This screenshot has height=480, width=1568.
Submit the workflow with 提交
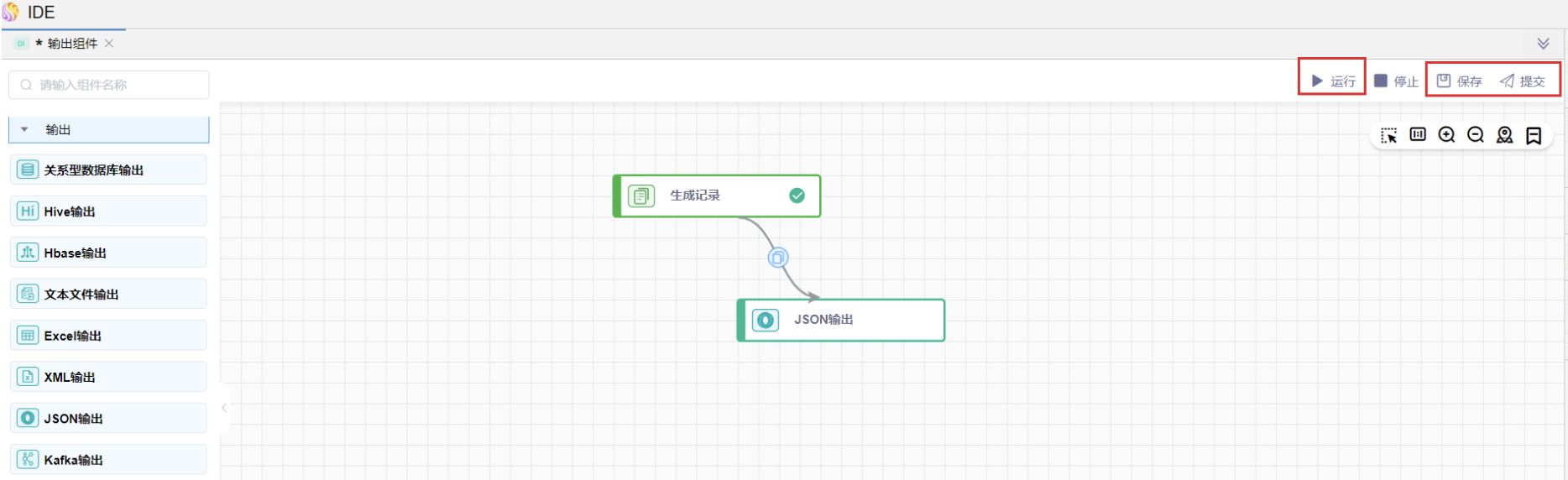(x=1523, y=81)
